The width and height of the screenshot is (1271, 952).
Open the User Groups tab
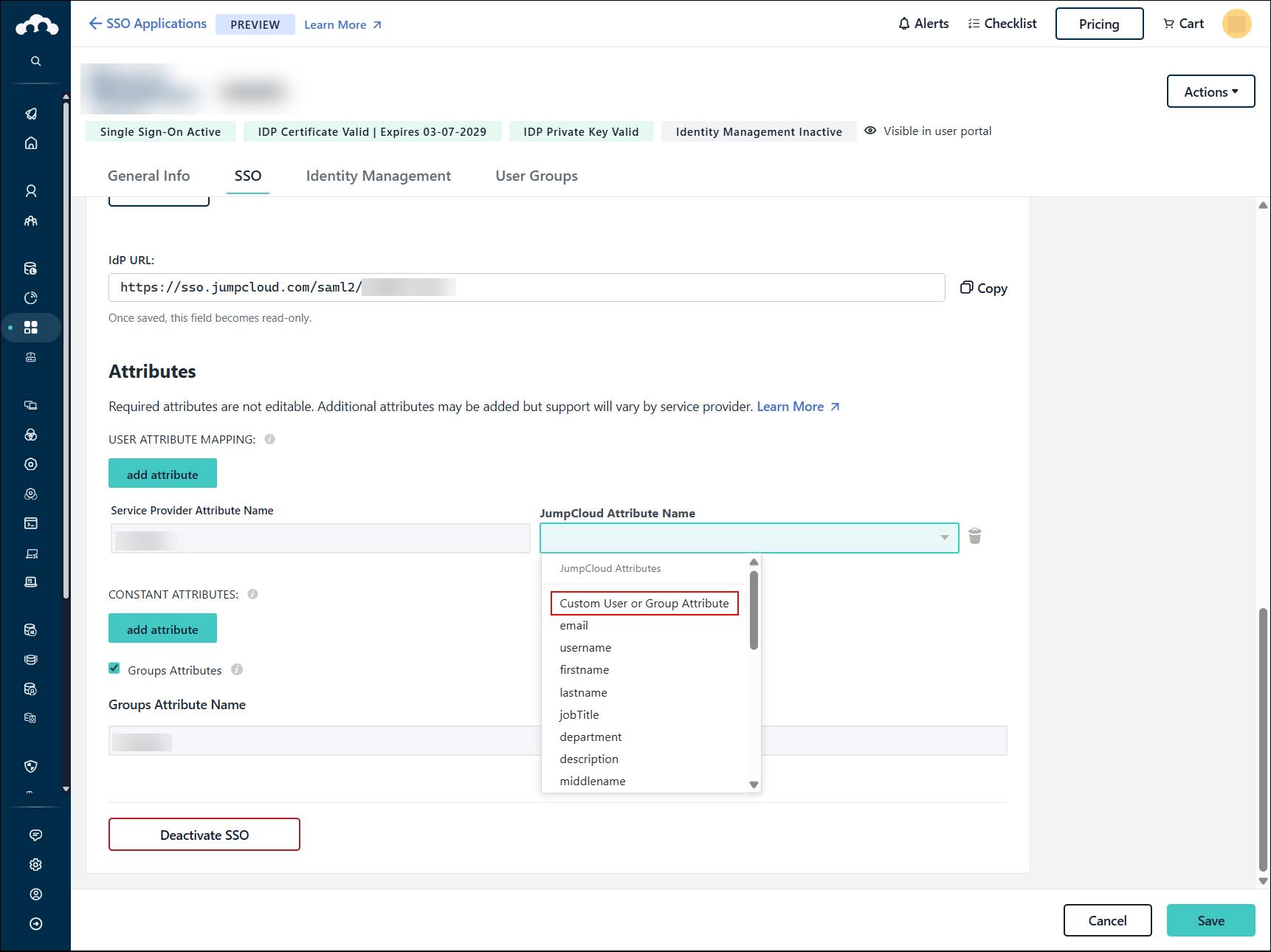537,176
